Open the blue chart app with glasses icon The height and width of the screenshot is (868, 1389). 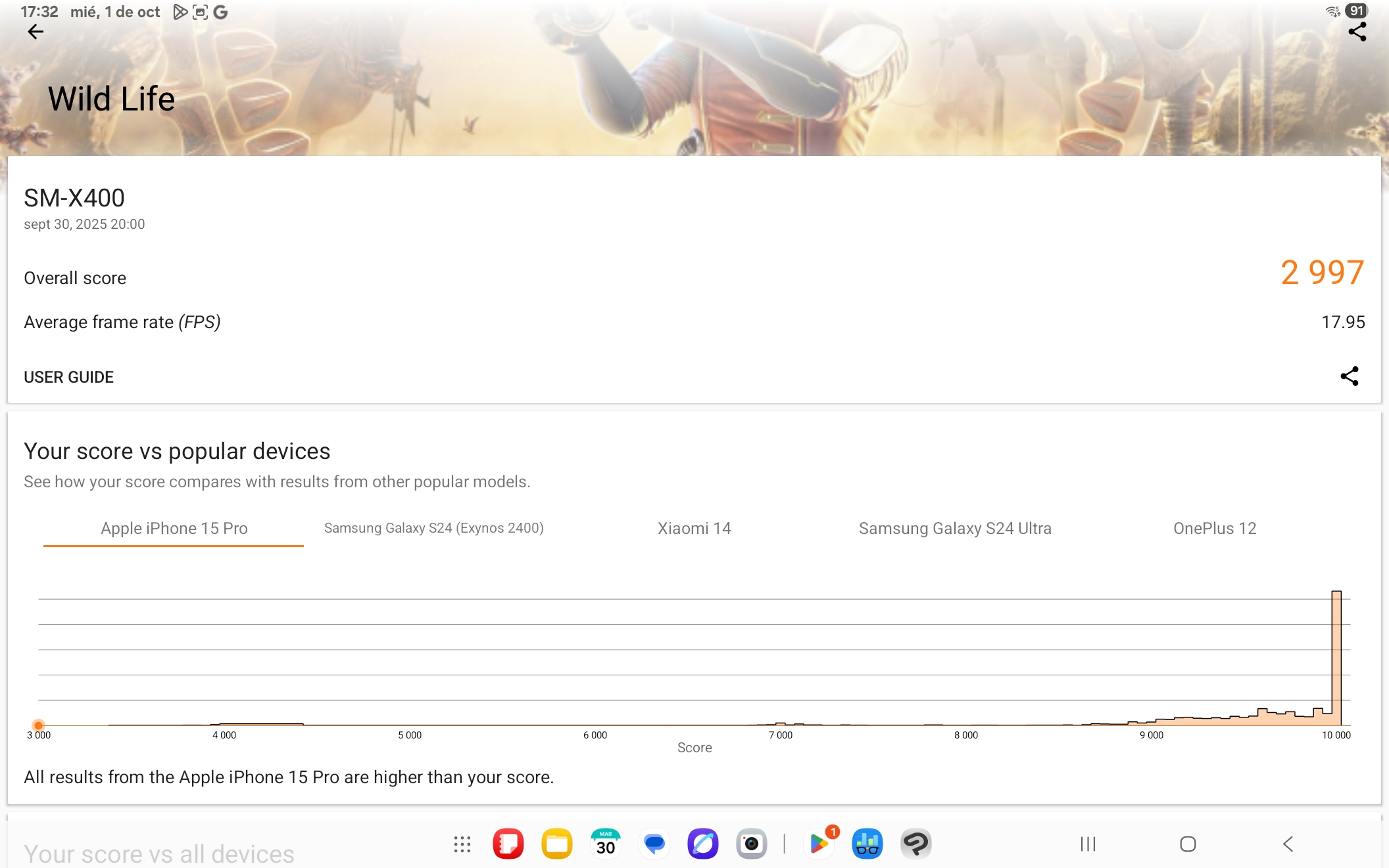click(x=867, y=844)
